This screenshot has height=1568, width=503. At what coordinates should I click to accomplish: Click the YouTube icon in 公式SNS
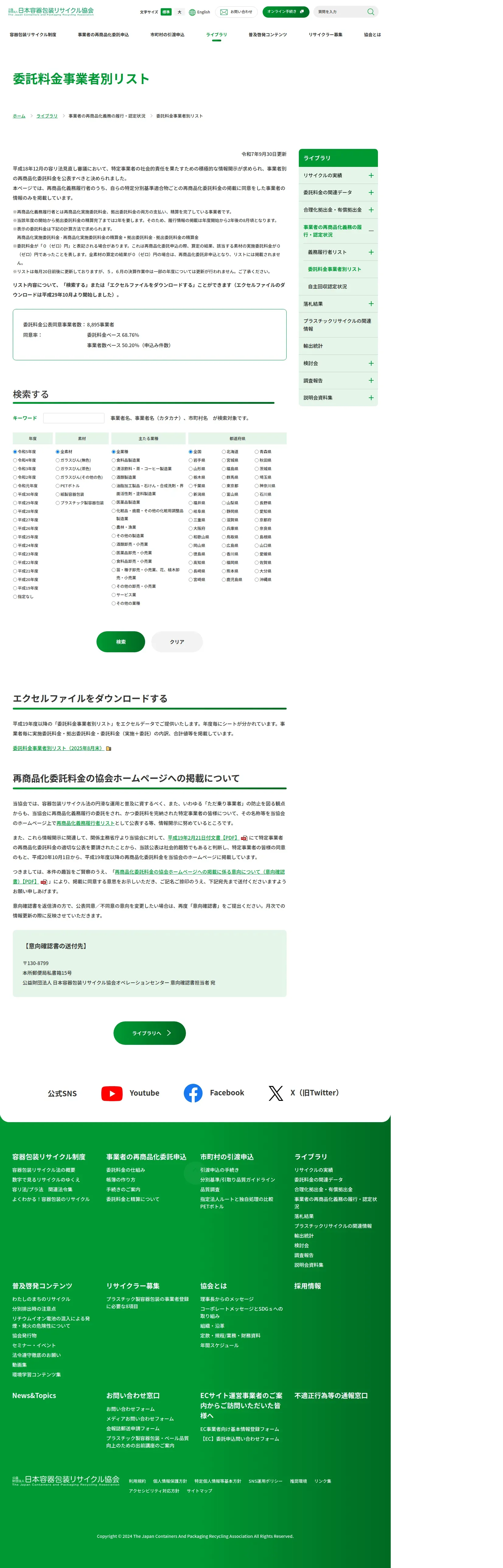pos(112,1093)
